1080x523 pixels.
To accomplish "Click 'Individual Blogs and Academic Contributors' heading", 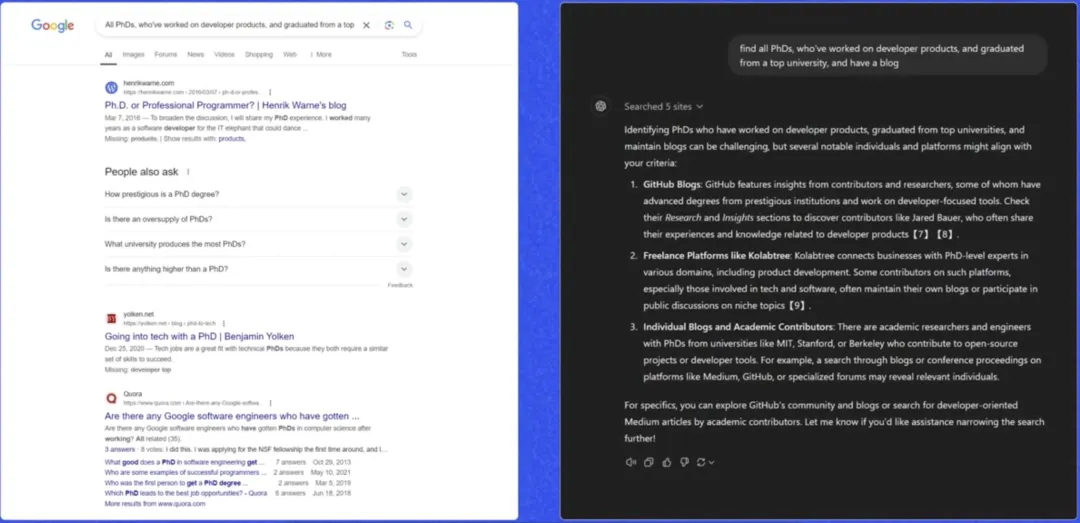I will pyautogui.click(x=738, y=327).
